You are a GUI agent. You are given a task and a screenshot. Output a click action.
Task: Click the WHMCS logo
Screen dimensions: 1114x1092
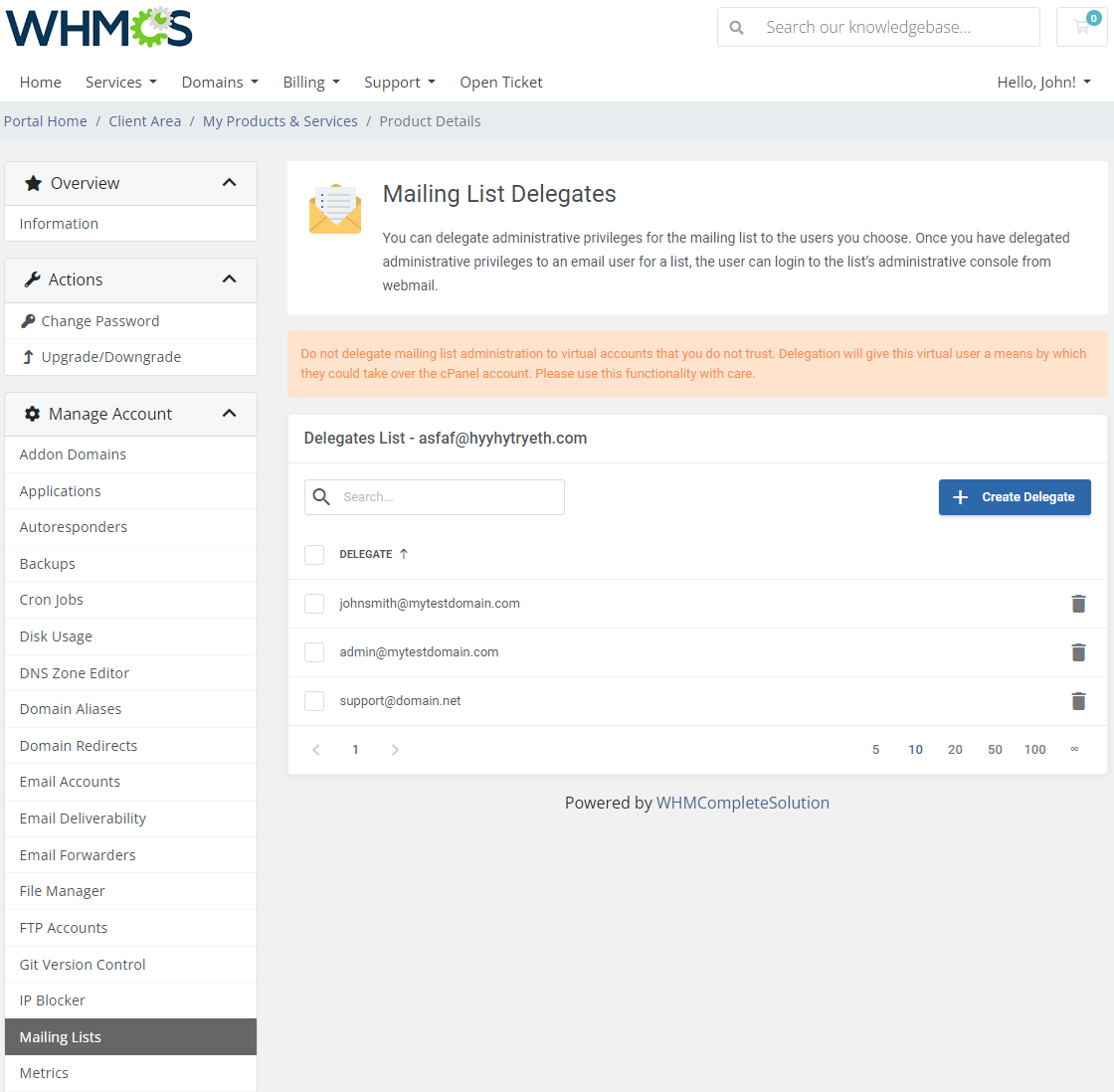[x=98, y=27]
